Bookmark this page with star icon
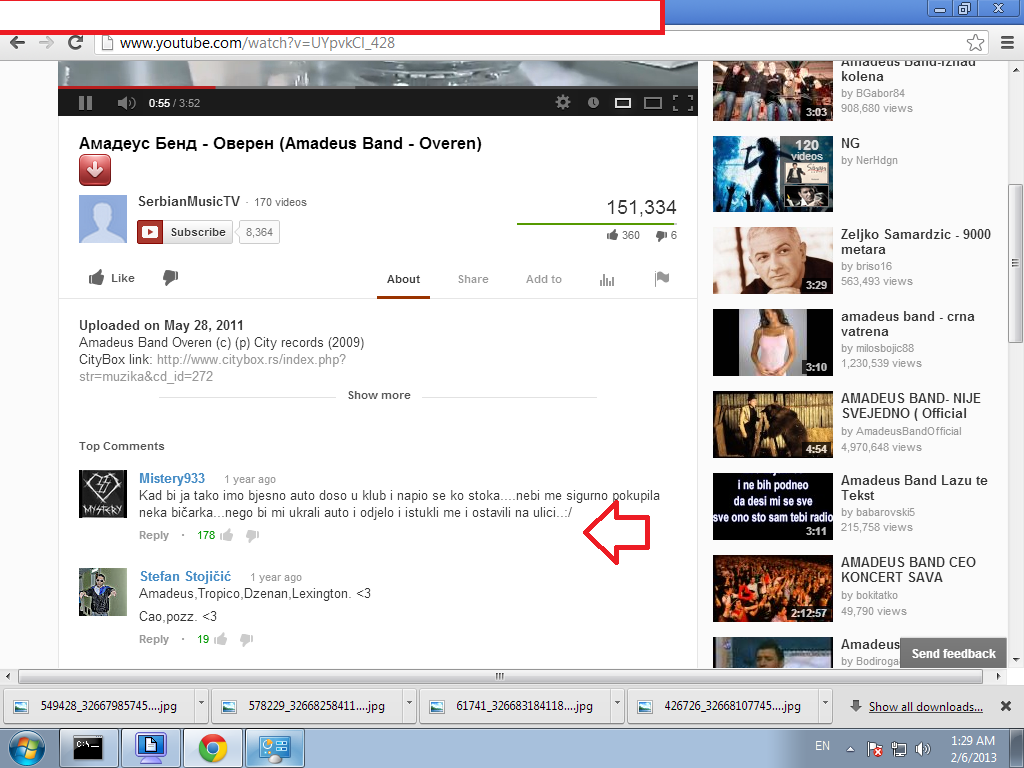Screen dimensions: 1024x768 pyautogui.click(x=976, y=42)
